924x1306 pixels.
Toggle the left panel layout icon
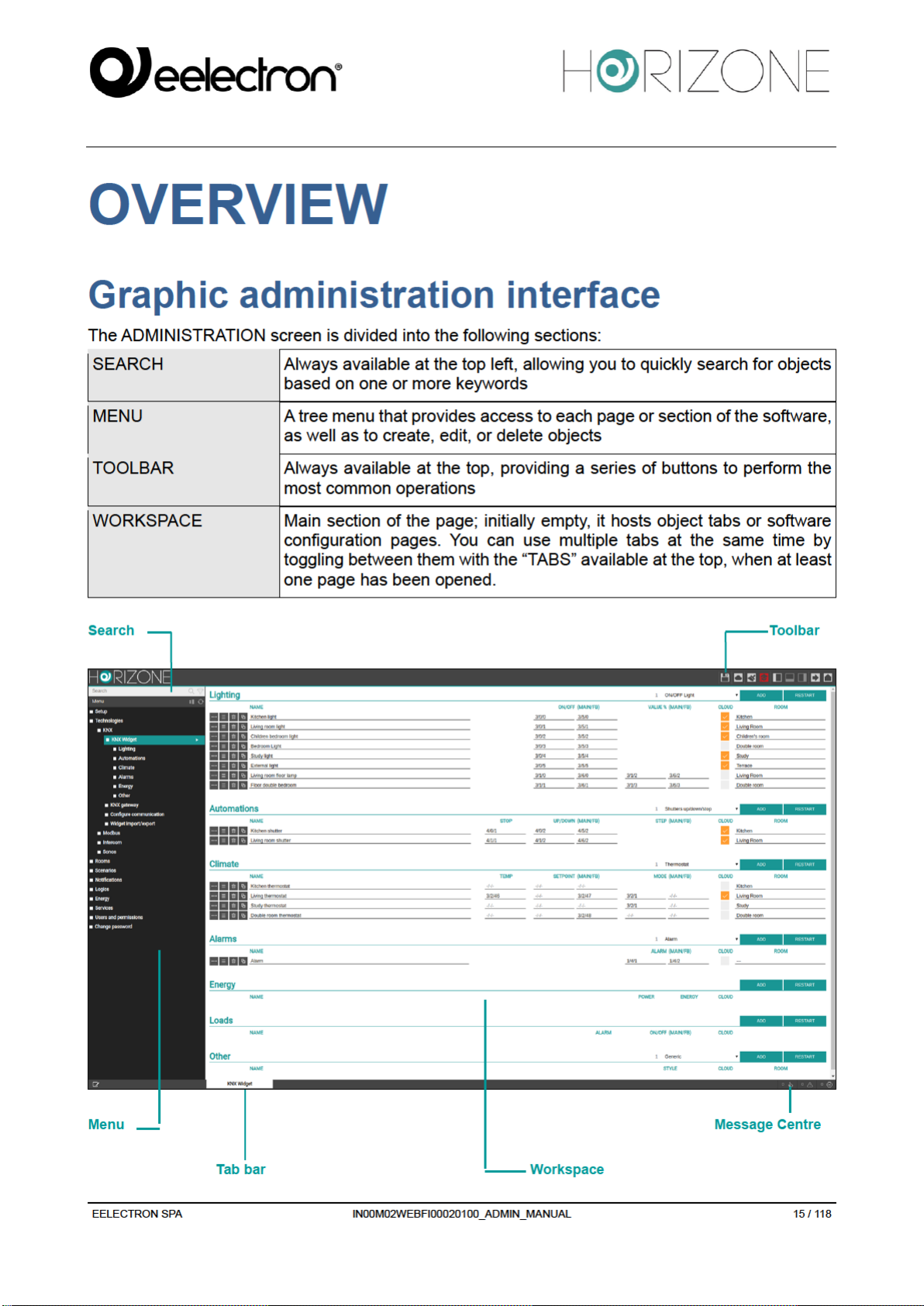click(x=777, y=677)
